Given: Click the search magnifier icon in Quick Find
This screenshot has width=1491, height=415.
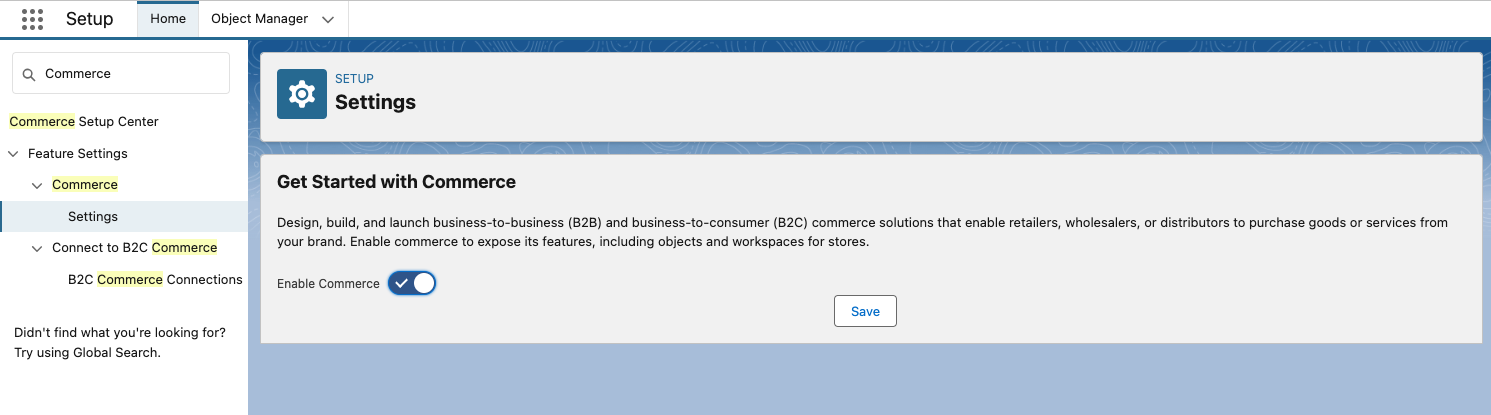Looking at the screenshot, I should (28, 74).
